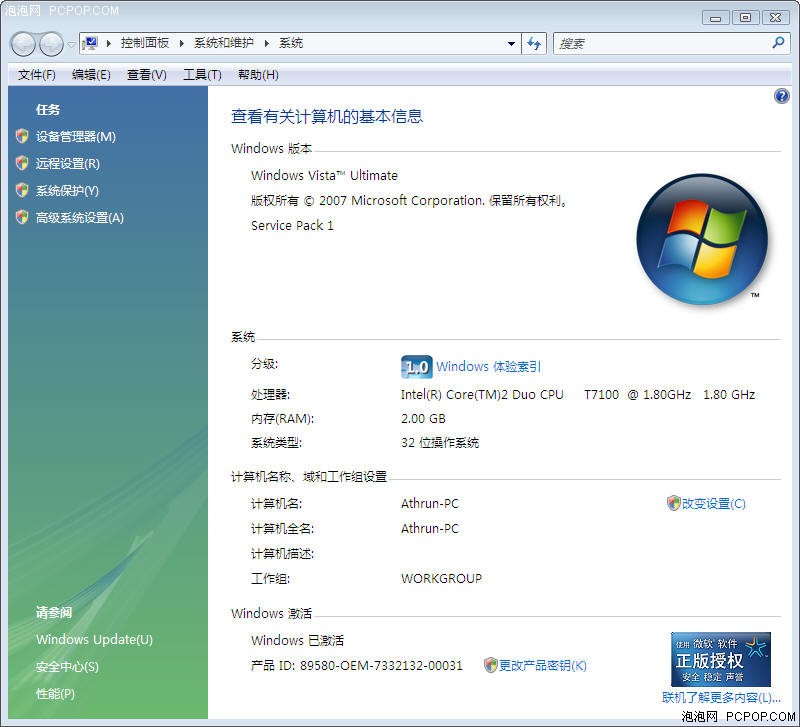The height and width of the screenshot is (727, 800).
Task: Click the 1.0 experience index score badge
Action: click(416, 367)
